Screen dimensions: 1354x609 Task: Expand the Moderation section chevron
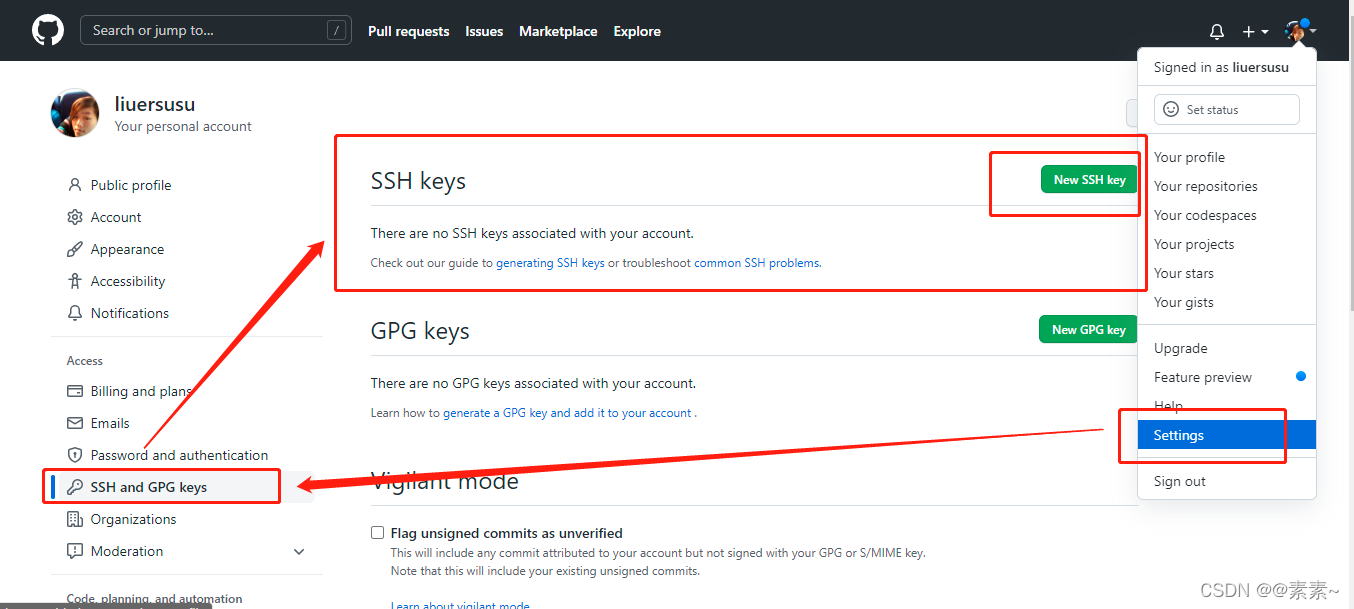[299, 552]
